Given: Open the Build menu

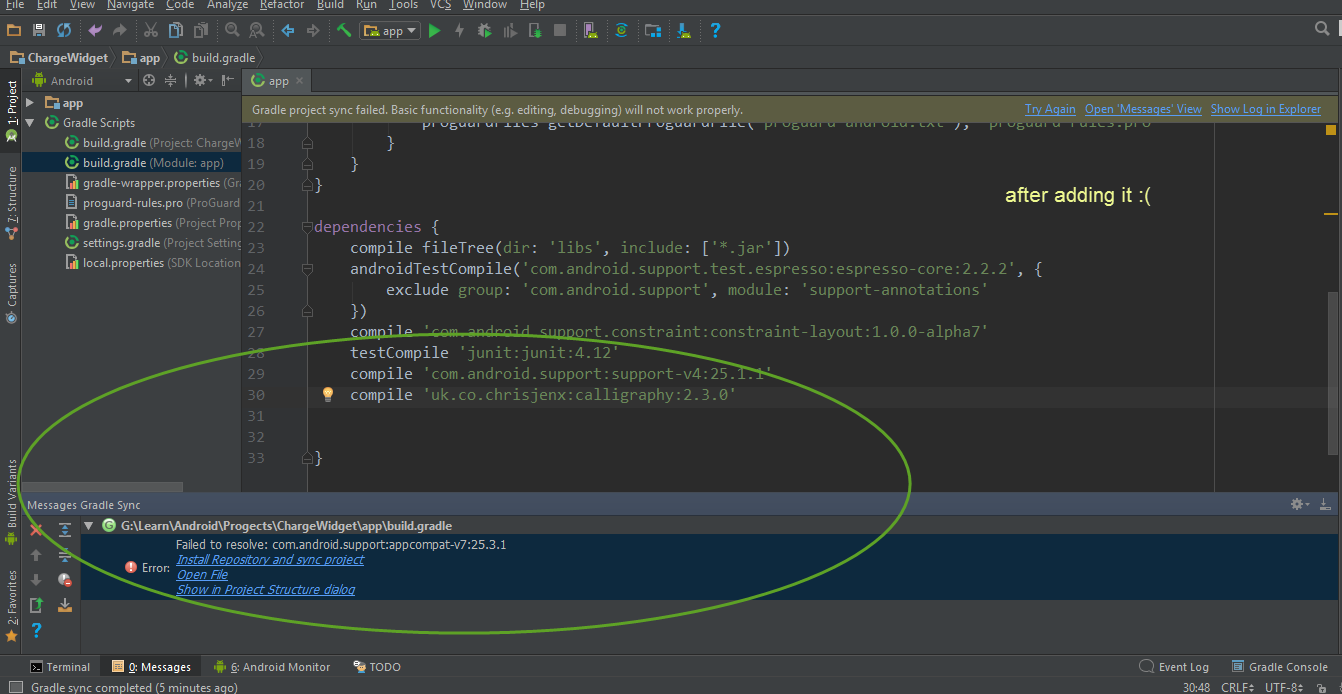Looking at the screenshot, I should point(330,5).
